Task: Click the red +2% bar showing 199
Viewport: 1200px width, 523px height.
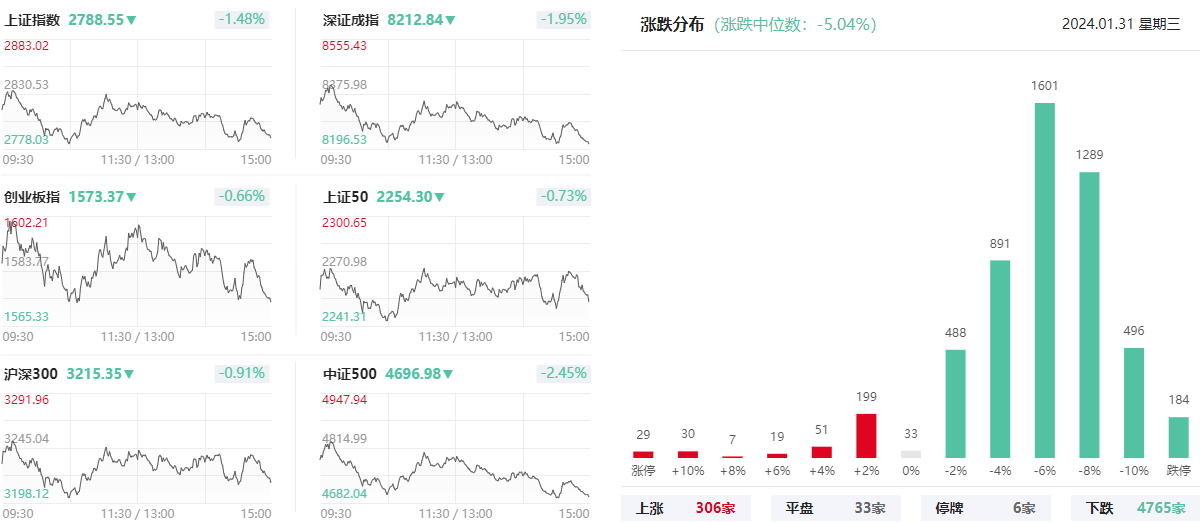Action: [866, 436]
